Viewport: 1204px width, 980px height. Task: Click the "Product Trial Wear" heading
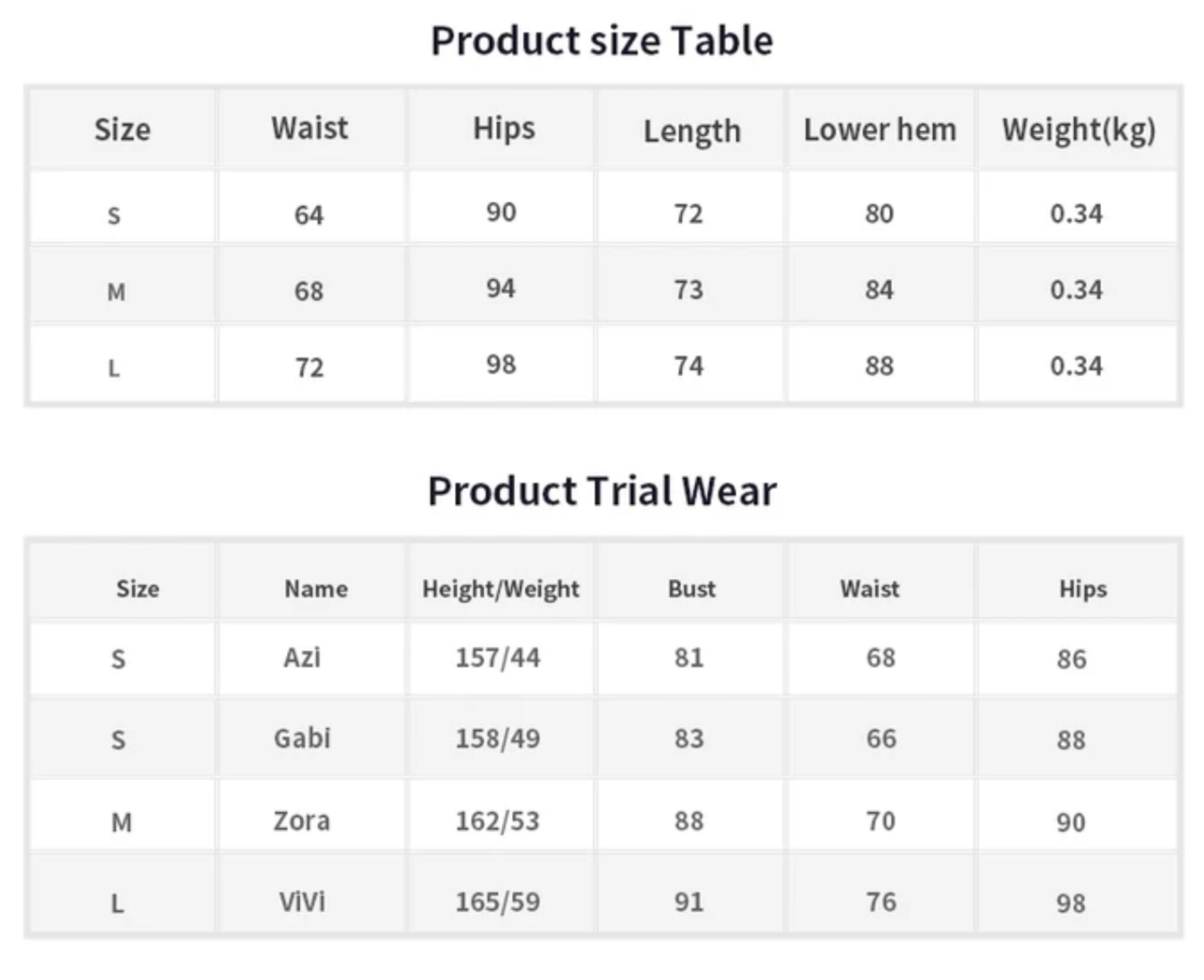(601, 491)
